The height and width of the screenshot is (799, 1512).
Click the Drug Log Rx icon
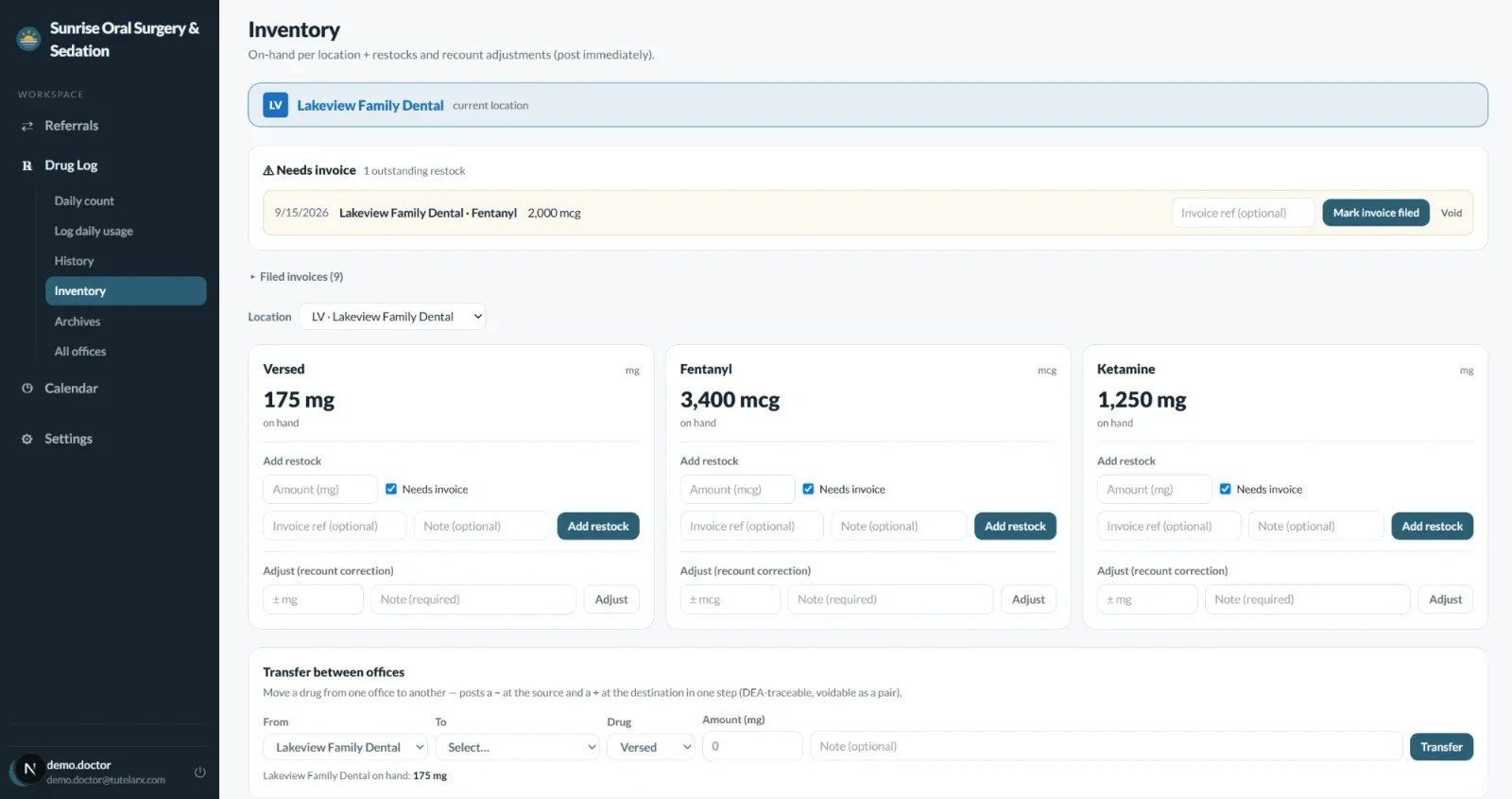tap(27, 165)
